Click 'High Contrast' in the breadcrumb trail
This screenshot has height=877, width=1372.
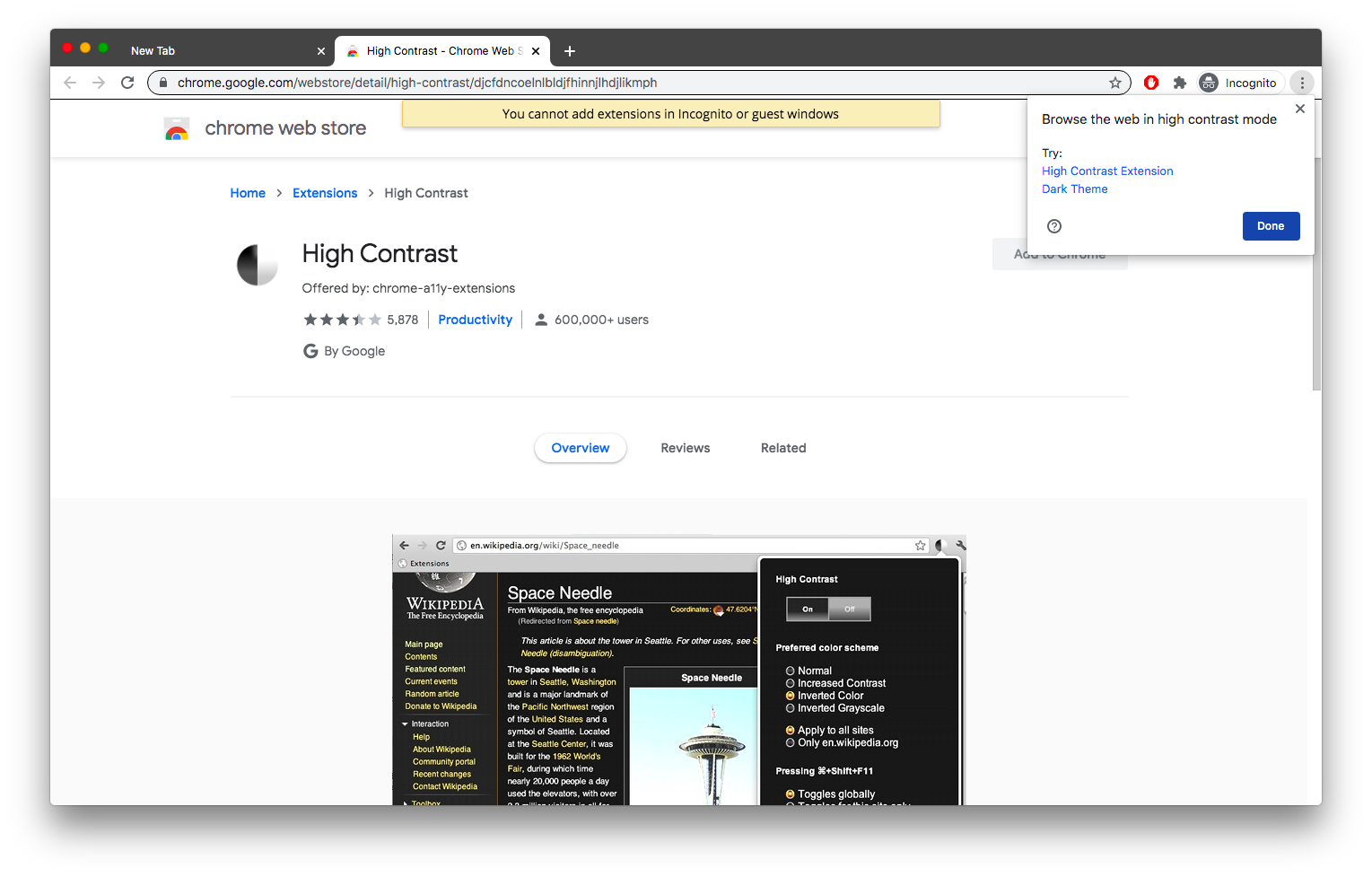point(426,193)
